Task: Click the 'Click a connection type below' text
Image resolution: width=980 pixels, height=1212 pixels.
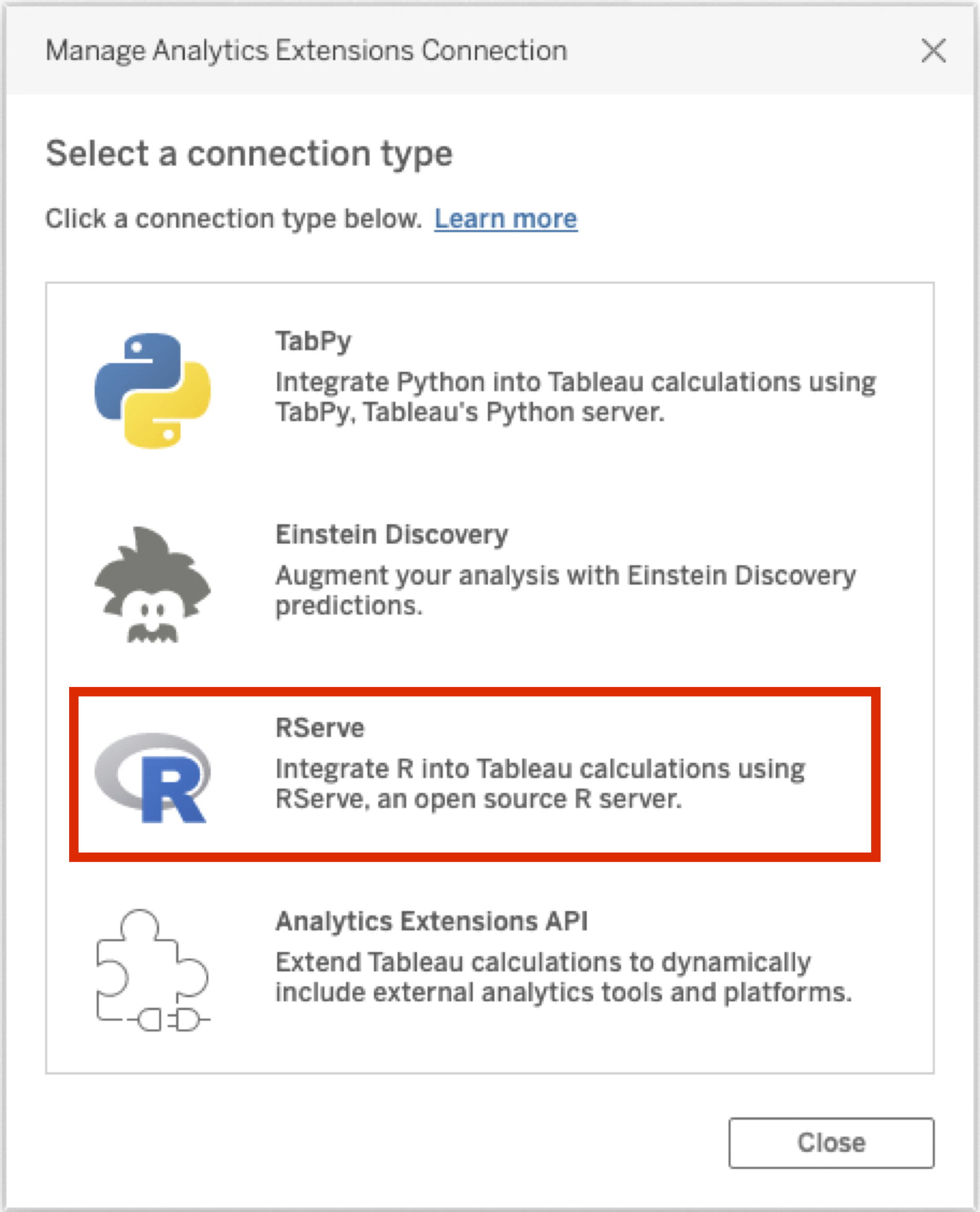Action: (x=233, y=219)
